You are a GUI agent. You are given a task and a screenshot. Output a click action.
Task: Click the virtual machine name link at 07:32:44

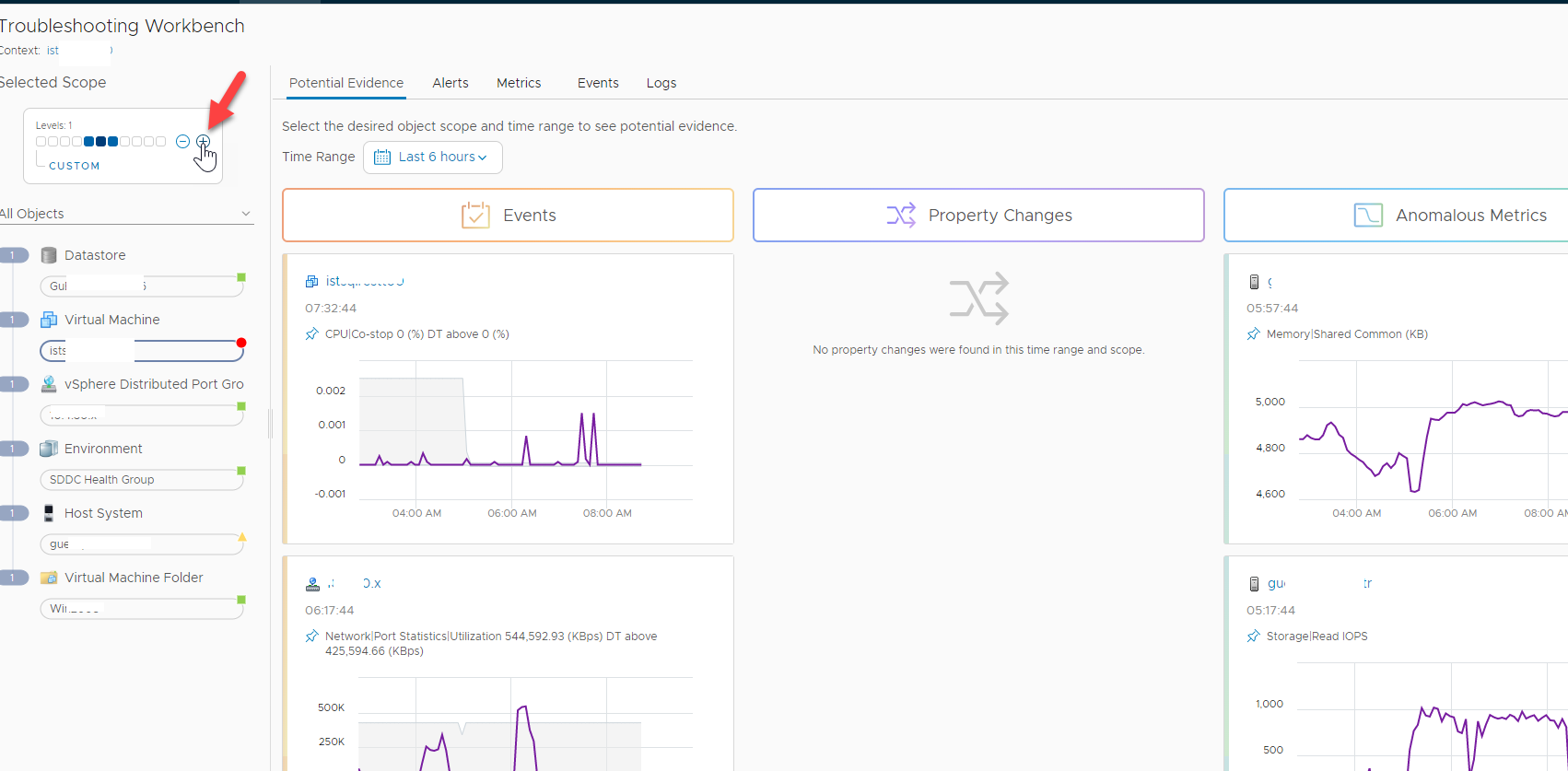coord(365,281)
